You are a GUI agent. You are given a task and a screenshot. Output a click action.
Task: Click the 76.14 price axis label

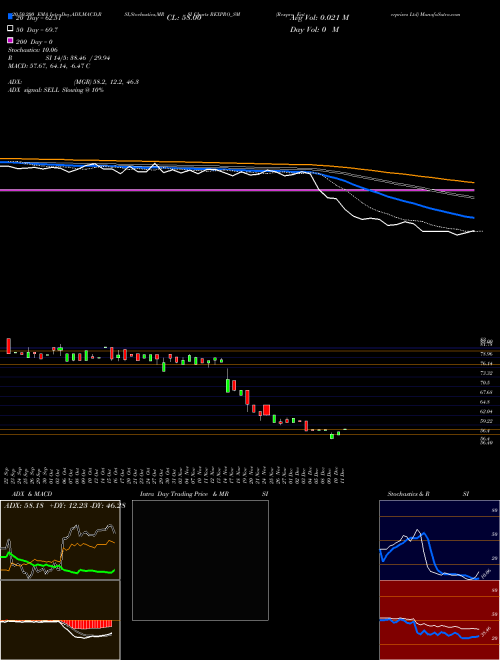click(486, 363)
